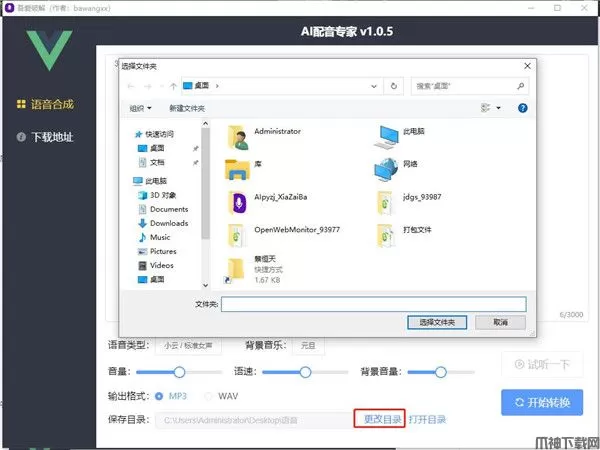Click the 保存目录 path field
Viewport: 600px width, 450px height.
pos(254,420)
